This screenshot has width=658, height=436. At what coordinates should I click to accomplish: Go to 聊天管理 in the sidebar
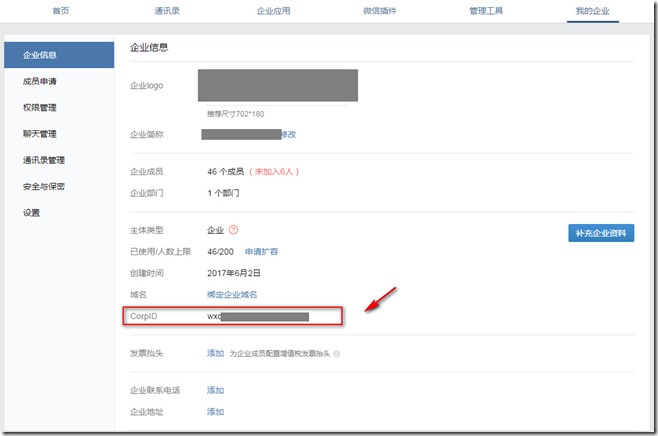tap(39, 134)
